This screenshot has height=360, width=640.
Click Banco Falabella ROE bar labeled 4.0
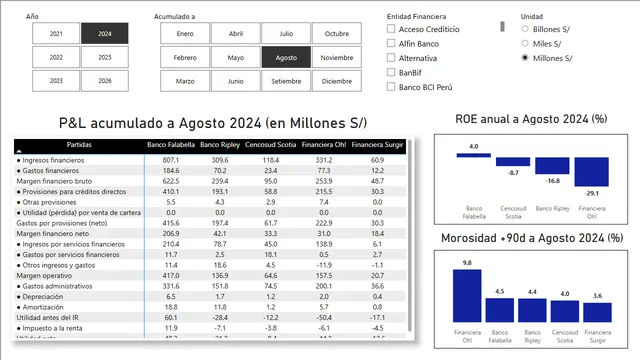coord(473,155)
